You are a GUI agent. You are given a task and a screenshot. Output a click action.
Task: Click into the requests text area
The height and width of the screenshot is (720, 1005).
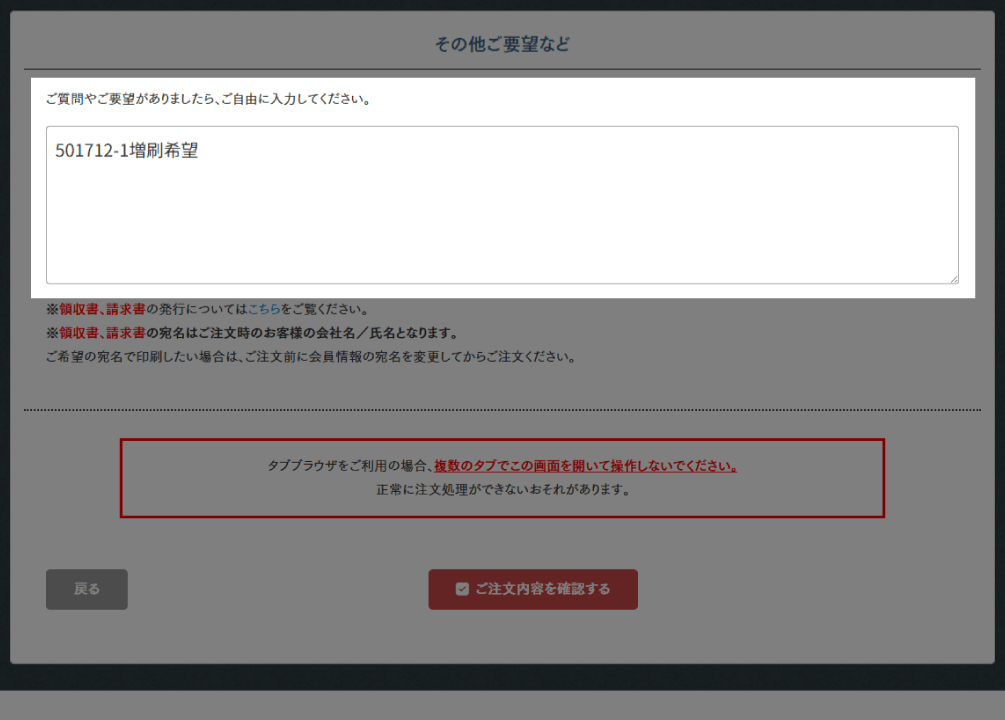point(502,220)
